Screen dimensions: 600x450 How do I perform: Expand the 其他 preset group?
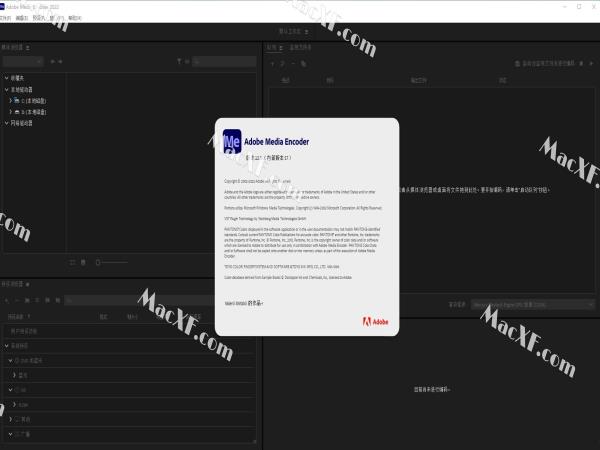click(x=10, y=419)
